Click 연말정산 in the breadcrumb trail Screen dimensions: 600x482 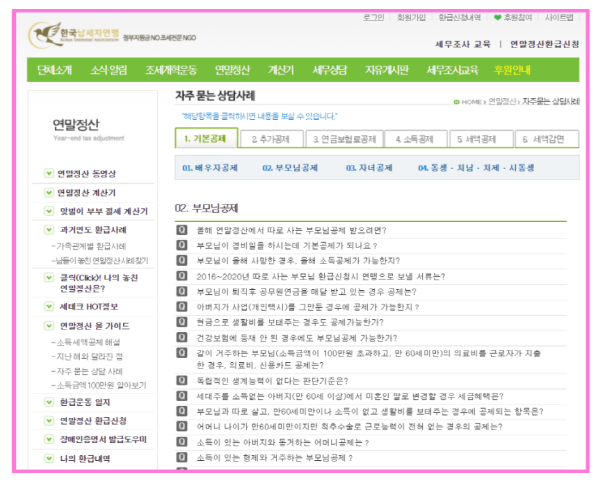(x=502, y=101)
